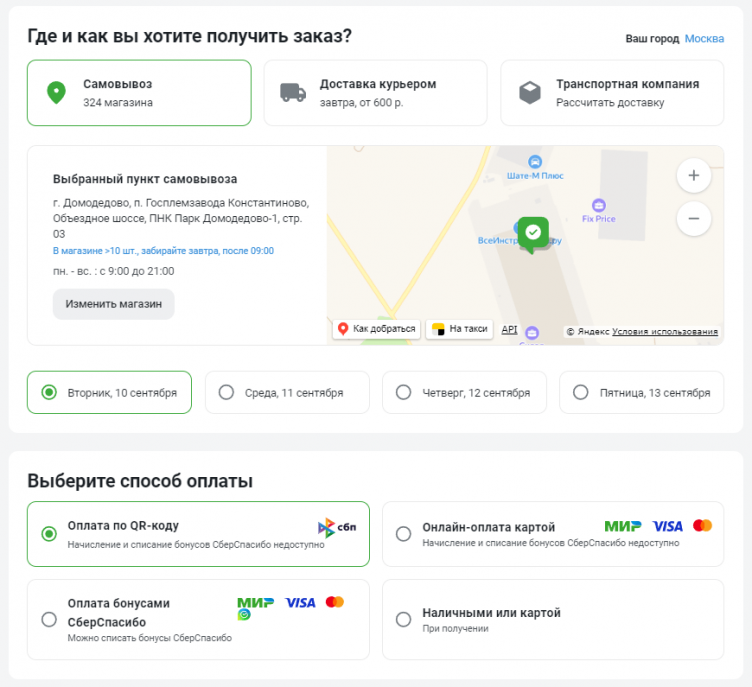This screenshot has height=687, width=752.
Task: Click the Fix Price map marker
Action: tap(599, 205)
